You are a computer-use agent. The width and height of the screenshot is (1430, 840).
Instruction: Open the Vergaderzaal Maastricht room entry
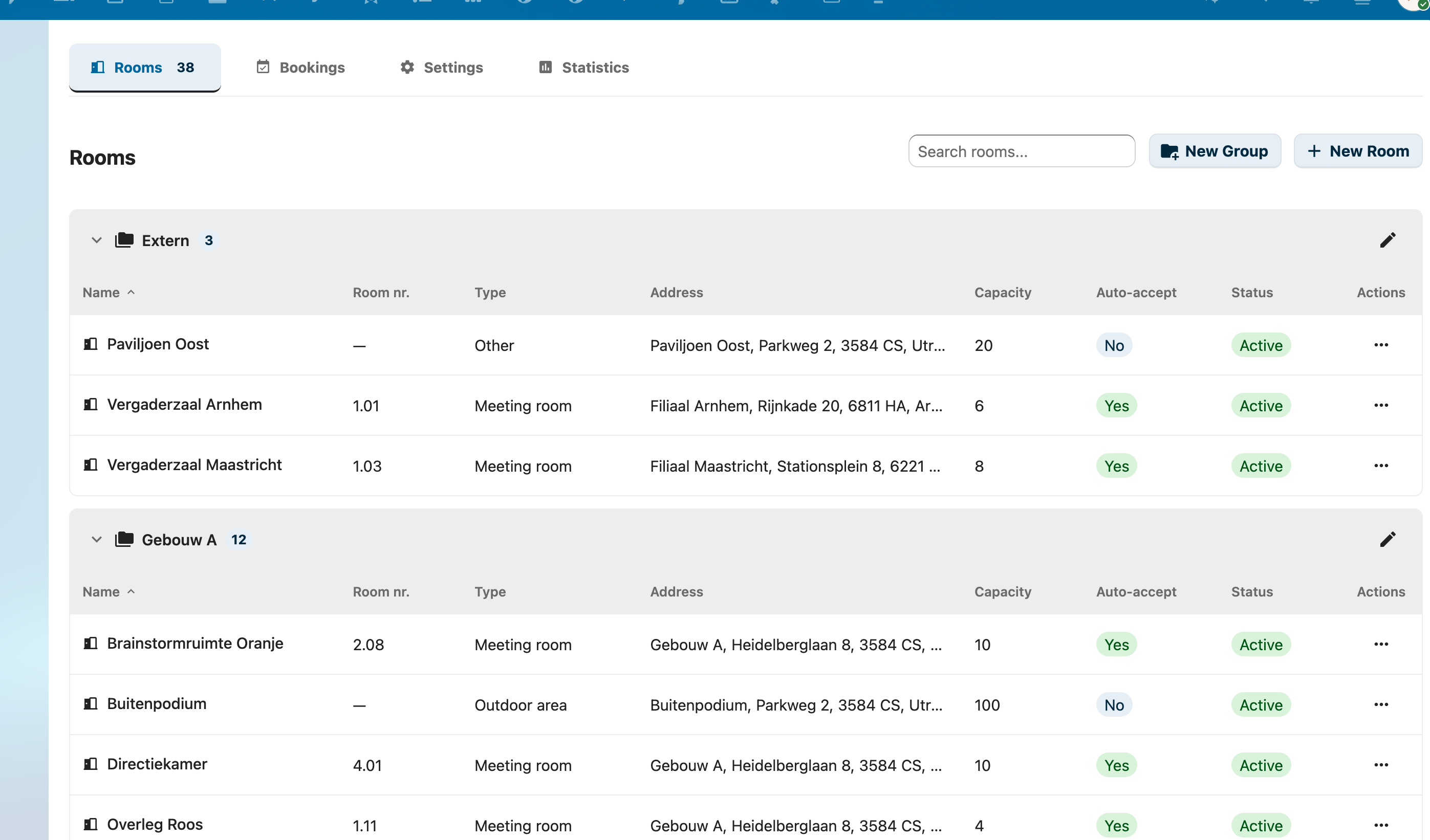click(194, 465)
